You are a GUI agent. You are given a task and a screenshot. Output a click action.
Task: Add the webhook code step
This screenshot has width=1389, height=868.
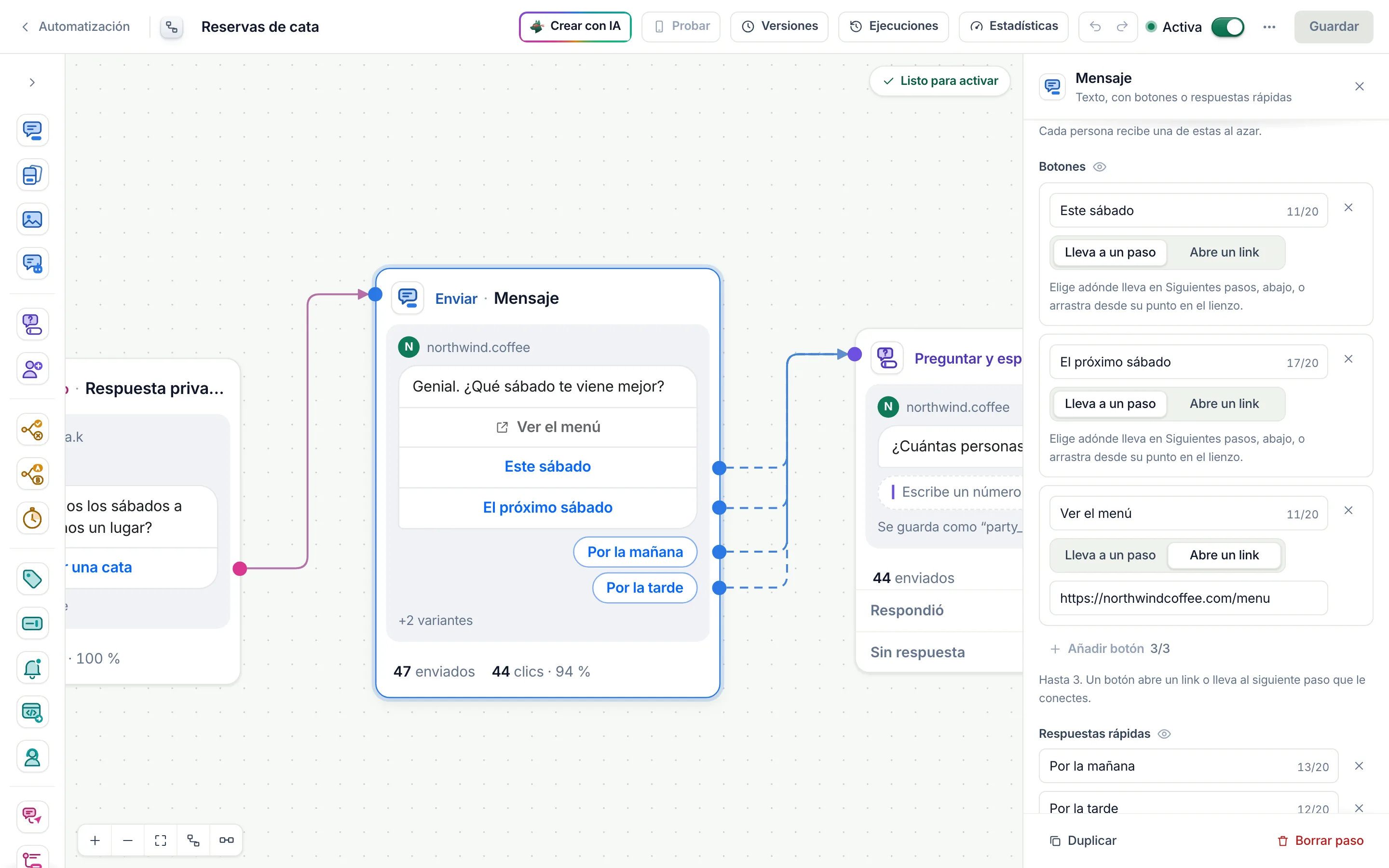click(x=32, y=712)
